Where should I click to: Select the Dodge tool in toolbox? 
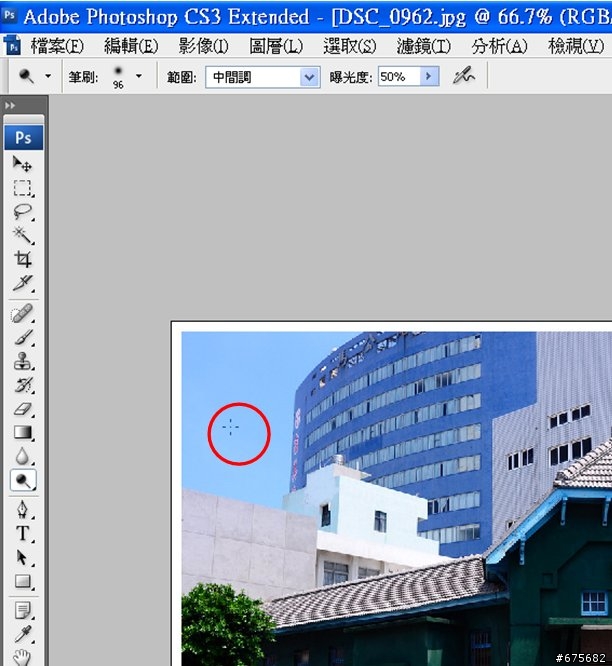point(23,480)
